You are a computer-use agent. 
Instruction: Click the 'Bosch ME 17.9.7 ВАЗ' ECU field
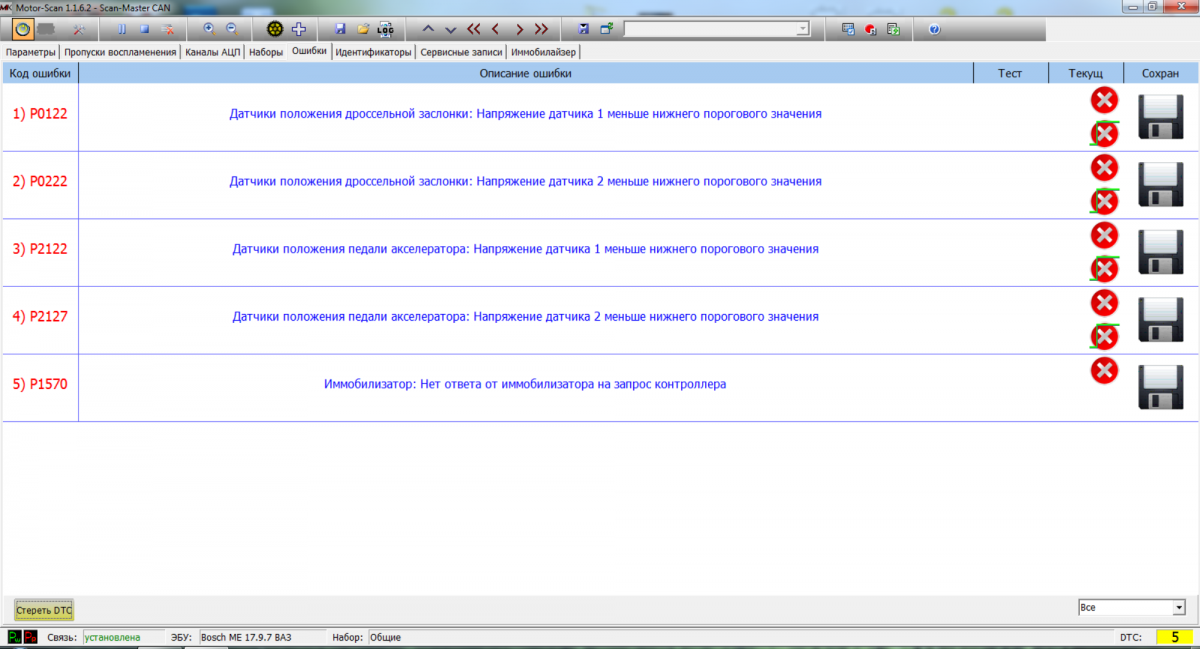[261, 637]
